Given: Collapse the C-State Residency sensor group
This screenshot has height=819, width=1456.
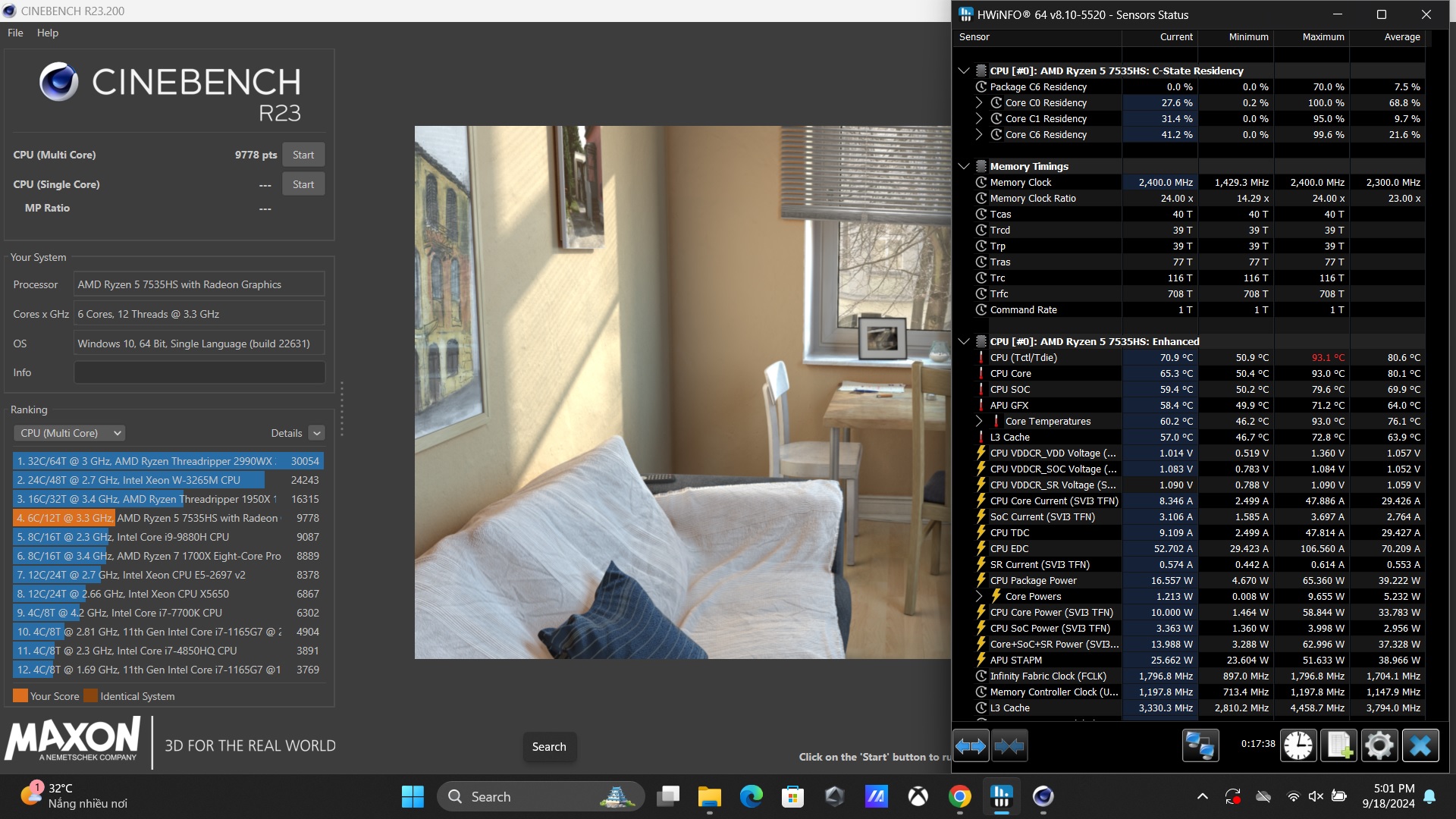Looking at the screenshot, I should click(x=964, y=71).
